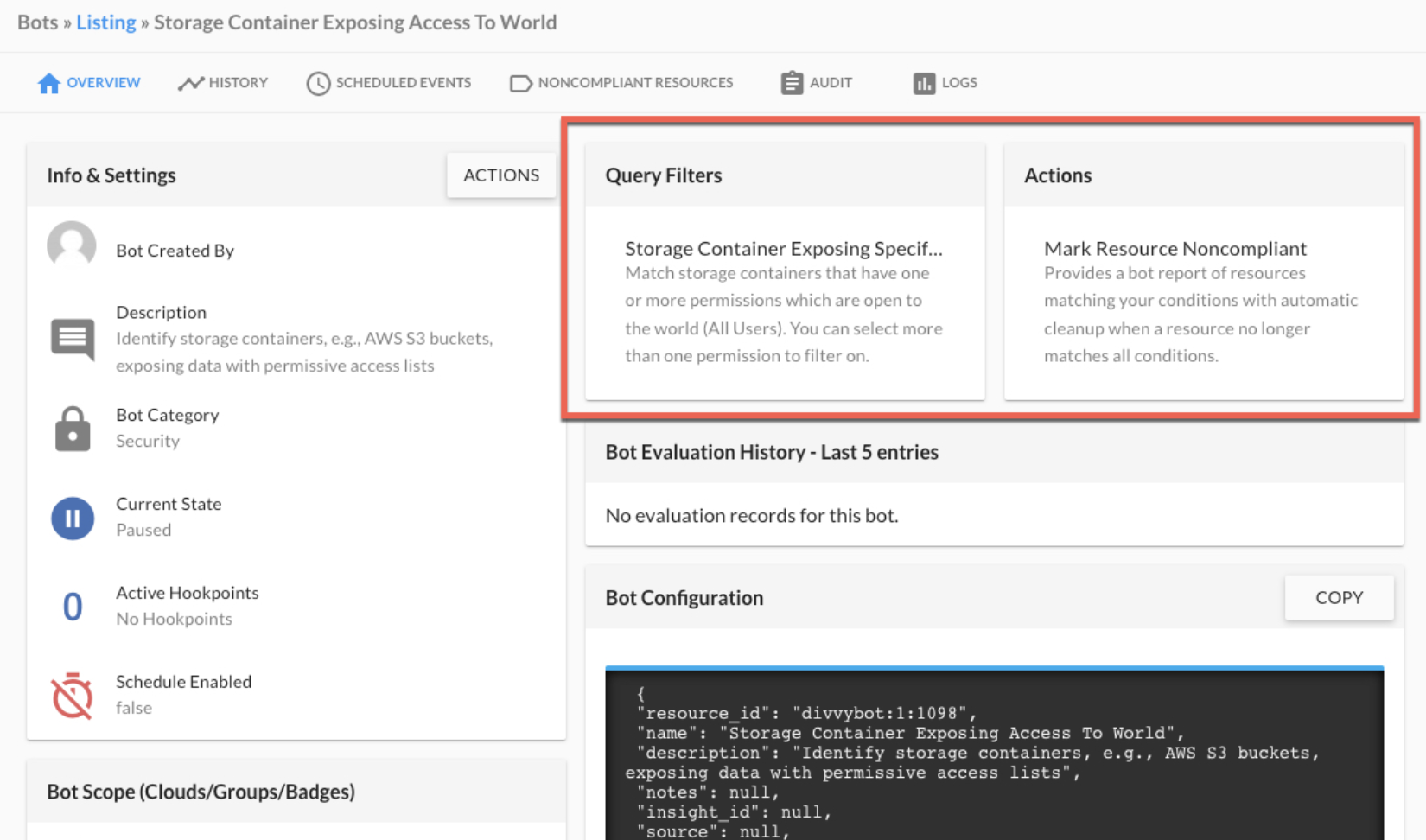Image resolution: width=1426 pixels, height=840 pixels.
Task: Click the Schedule Enabled false value
Action: (134, 708)
